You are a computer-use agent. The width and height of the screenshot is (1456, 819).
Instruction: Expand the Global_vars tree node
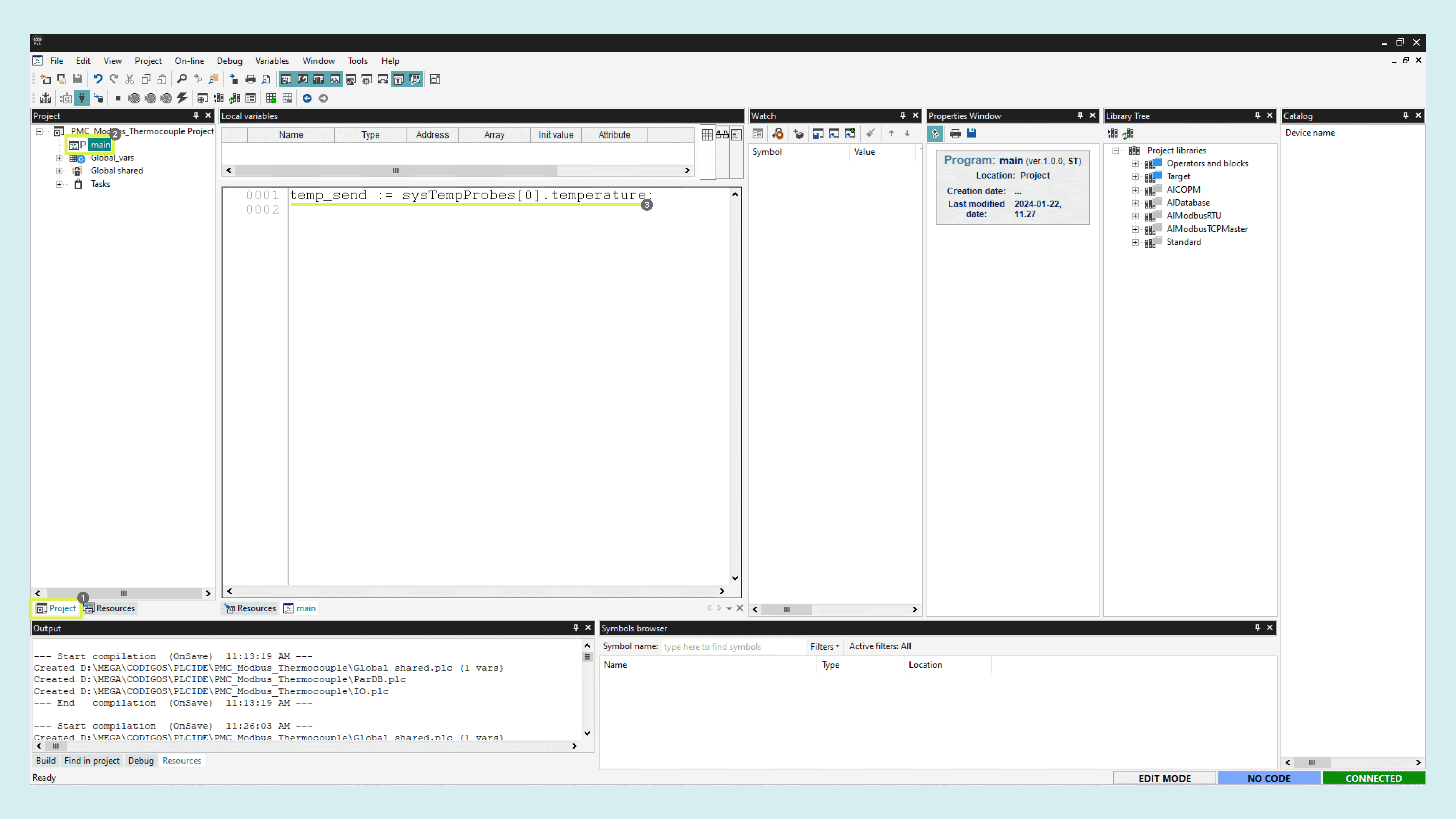click(x=59, y=158)
